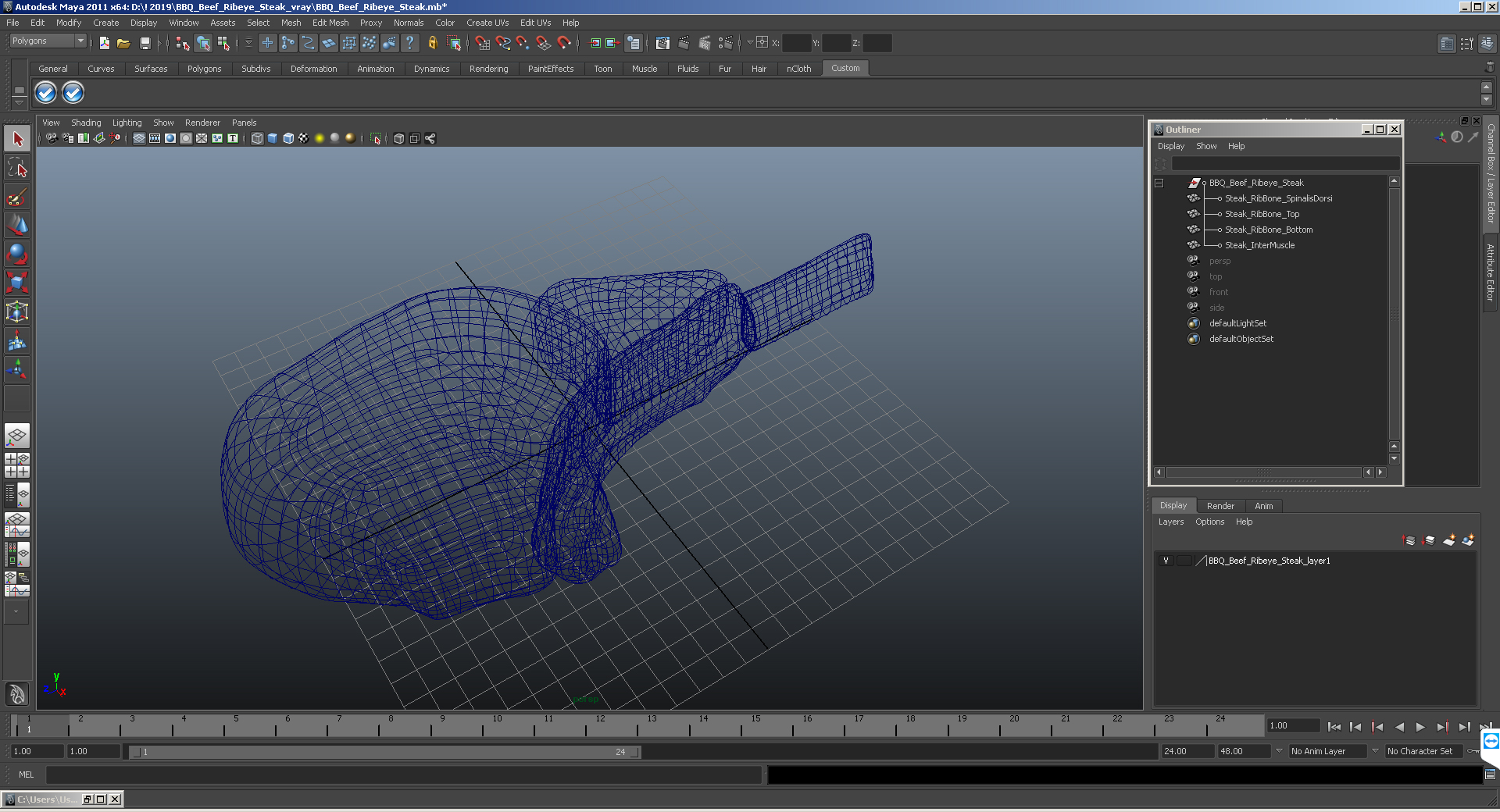This screenshot has width=1500, height=812.
Task: Open the Outliner Show menu
Action: tap(1206, 146)
